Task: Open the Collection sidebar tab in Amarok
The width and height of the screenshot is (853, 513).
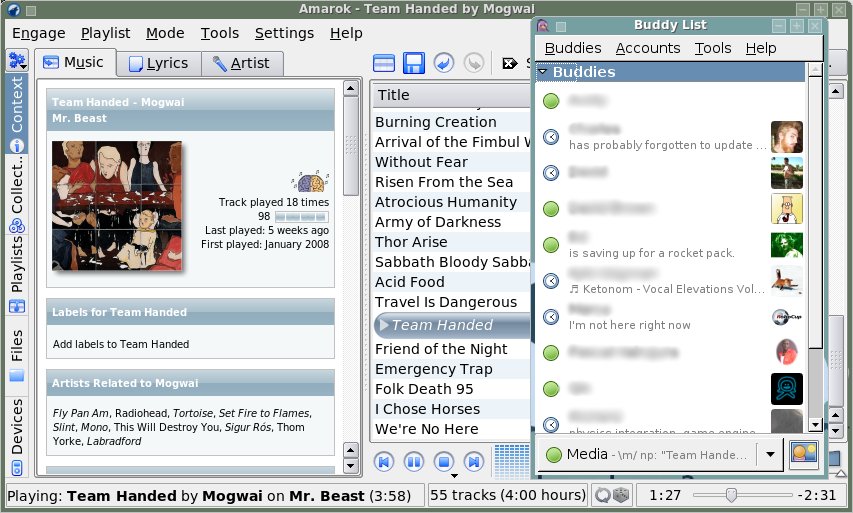Action: point(17,194)
